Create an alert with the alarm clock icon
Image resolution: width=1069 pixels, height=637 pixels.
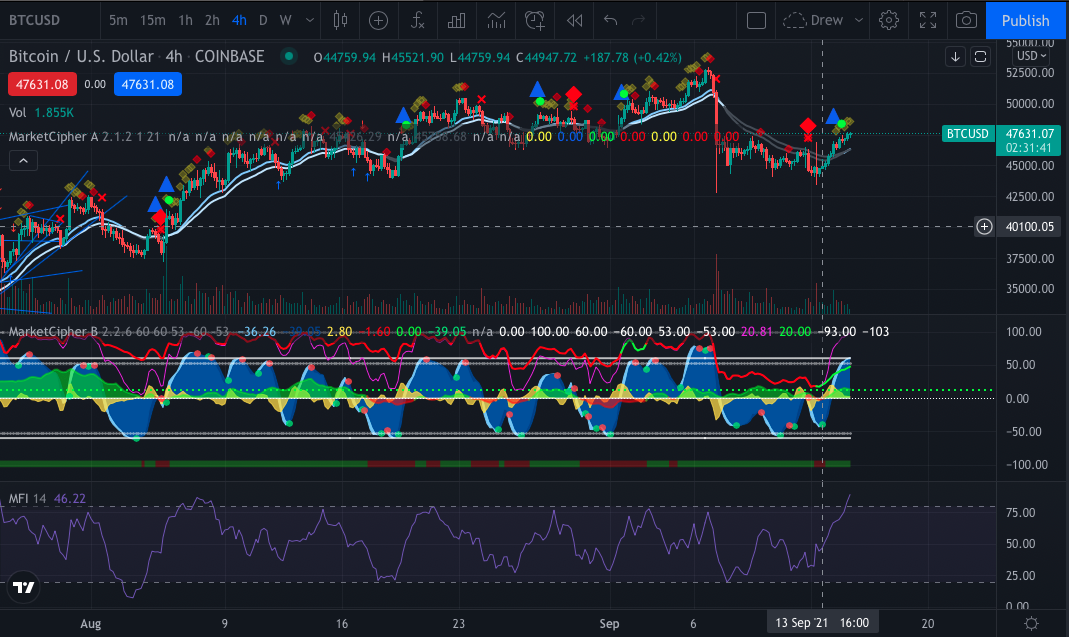[x=535, y=20]
